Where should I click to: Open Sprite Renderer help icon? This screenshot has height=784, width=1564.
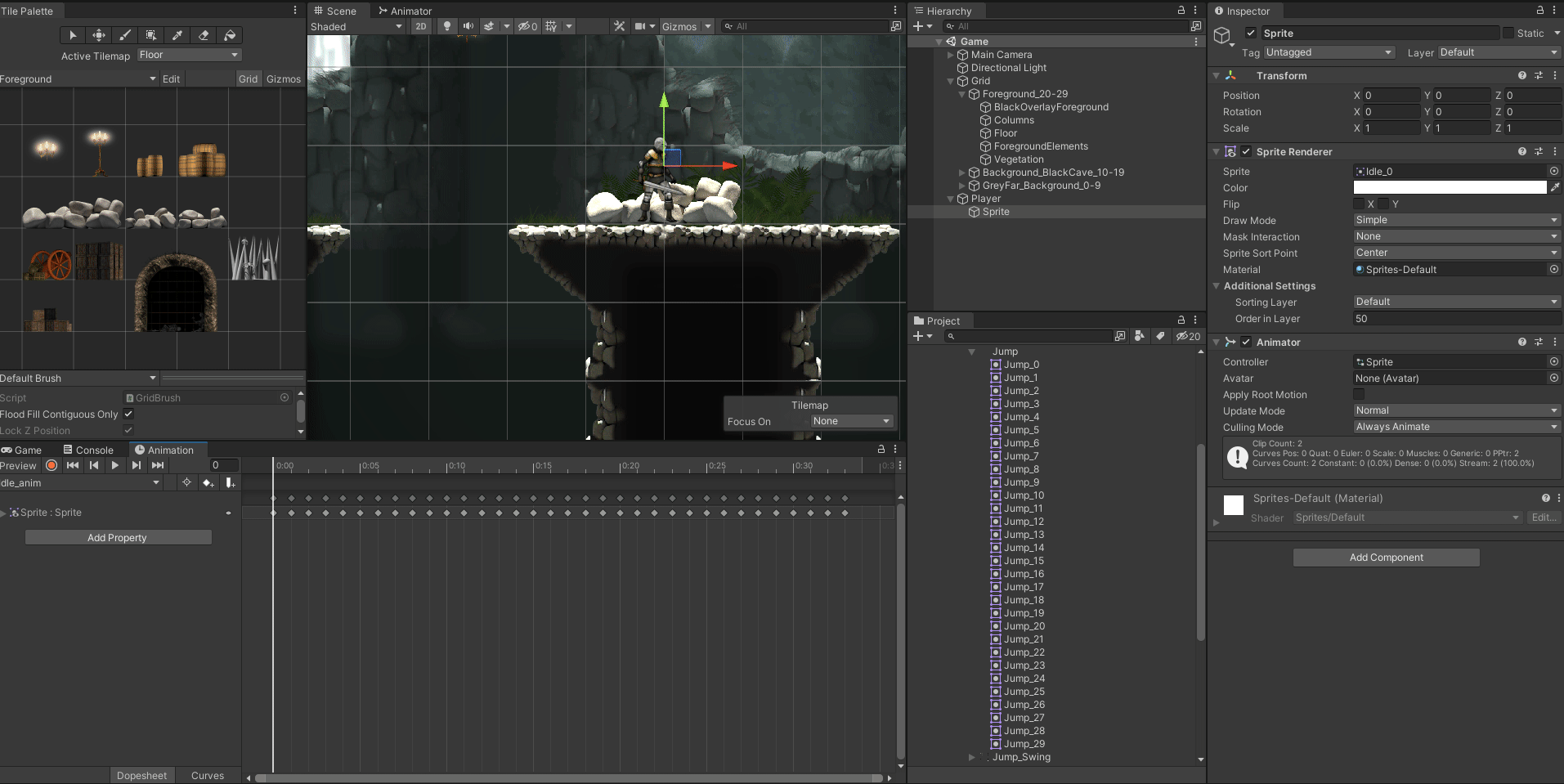click(x=1522, y=151)
